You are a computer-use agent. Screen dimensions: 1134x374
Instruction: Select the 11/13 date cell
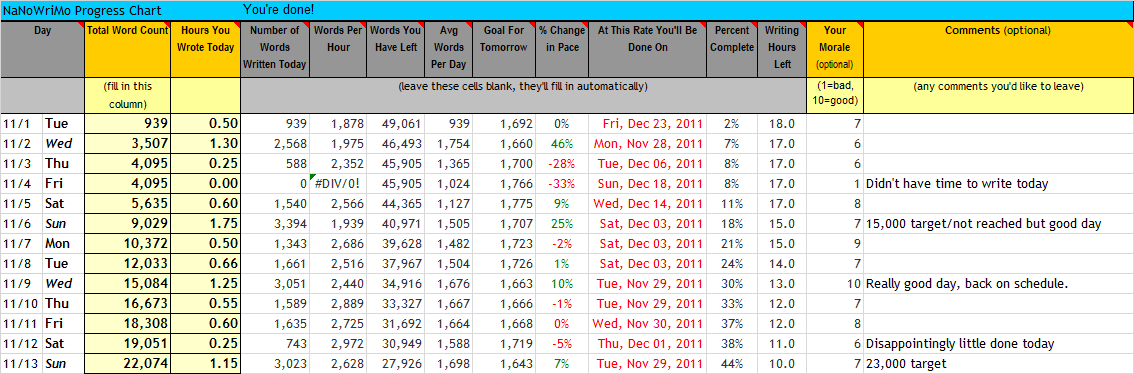click(21, 363)
